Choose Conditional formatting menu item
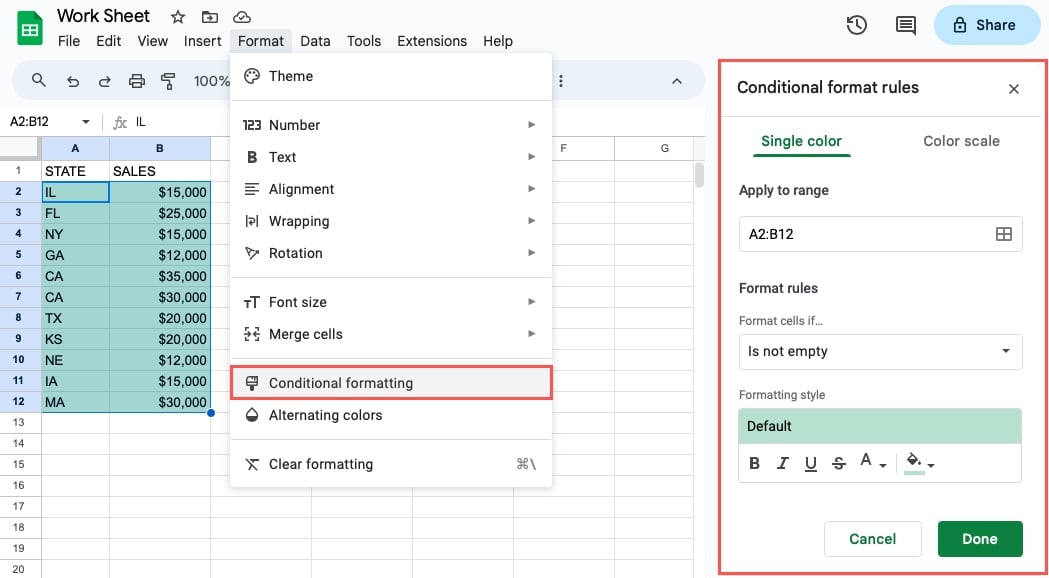1049x578 pixels. [391, 383]
